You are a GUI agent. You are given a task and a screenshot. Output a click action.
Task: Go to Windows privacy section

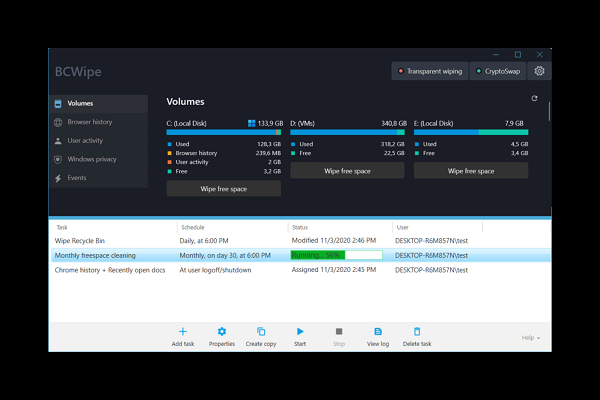(91, 159)
